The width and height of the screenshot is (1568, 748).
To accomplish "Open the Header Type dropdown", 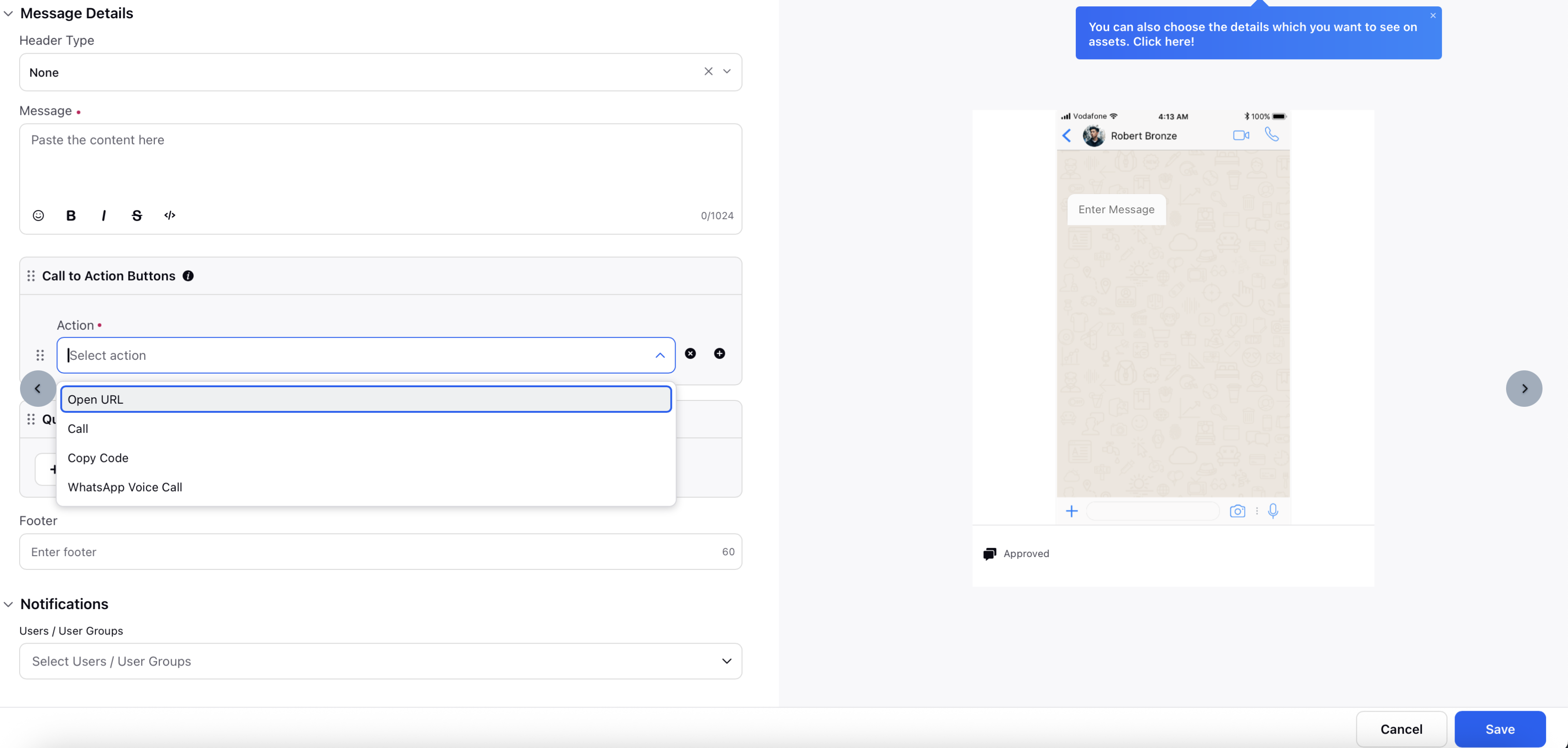I will click(x=727, y=72).
